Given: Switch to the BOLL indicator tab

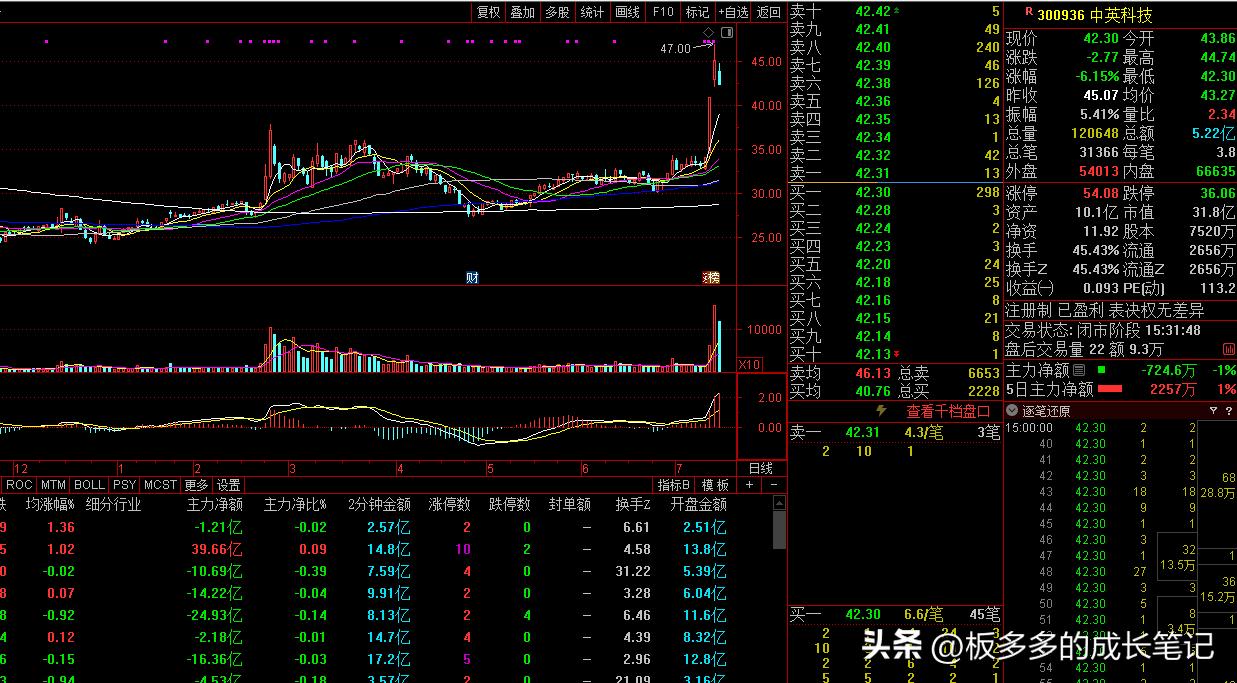Looking at the screenshot, I should pos(88,485).
